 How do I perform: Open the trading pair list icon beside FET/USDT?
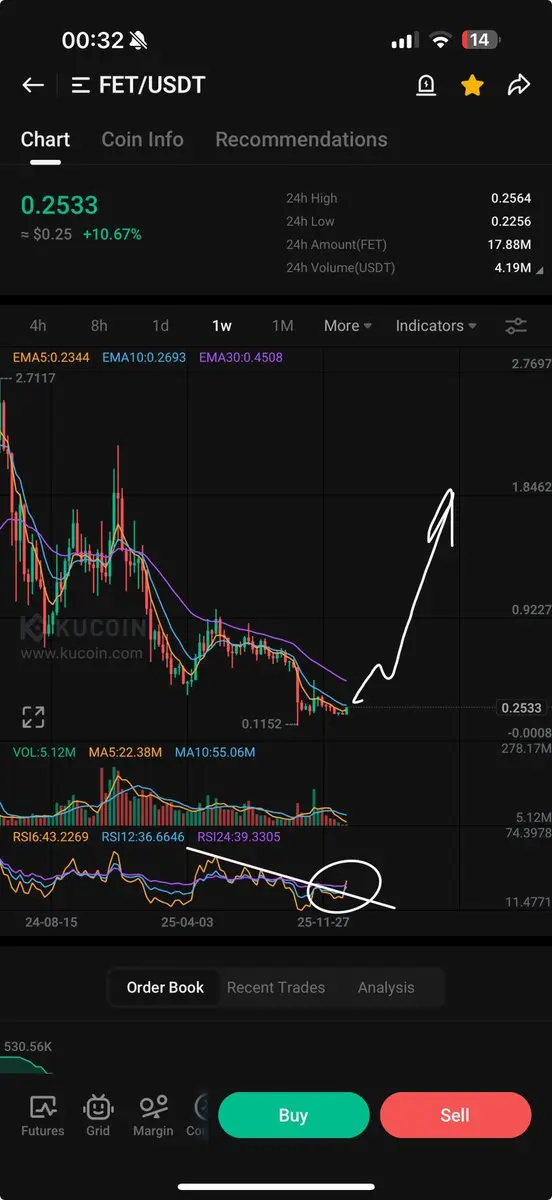pyautogui.click(x=81, y=85)
